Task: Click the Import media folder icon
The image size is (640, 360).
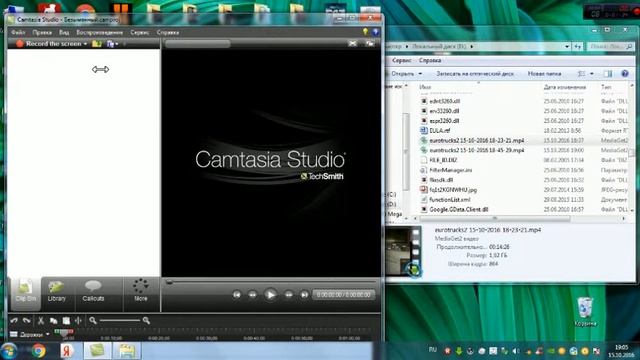Action: coord(97,44)
